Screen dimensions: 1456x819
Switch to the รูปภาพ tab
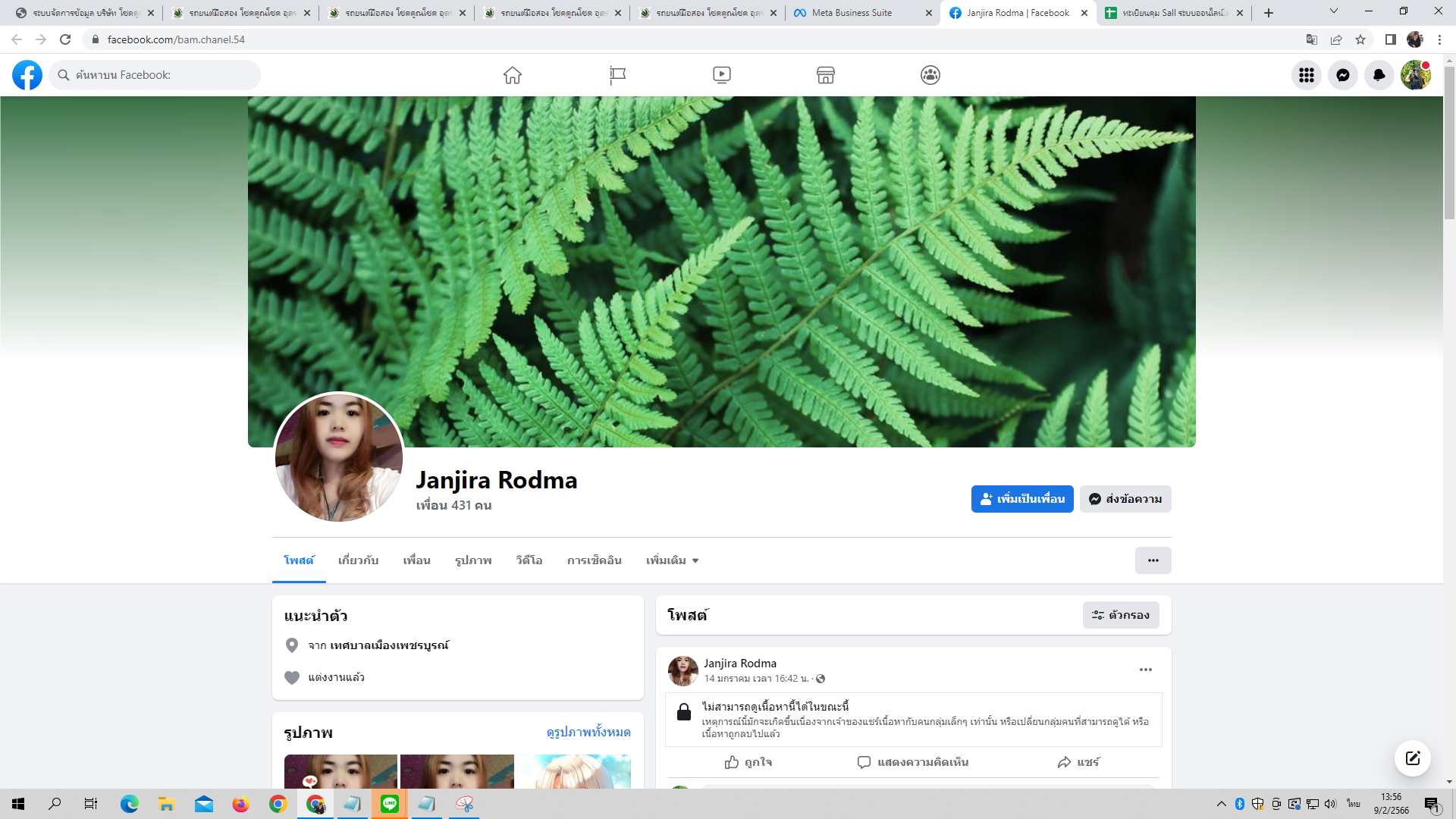(473, 560)
